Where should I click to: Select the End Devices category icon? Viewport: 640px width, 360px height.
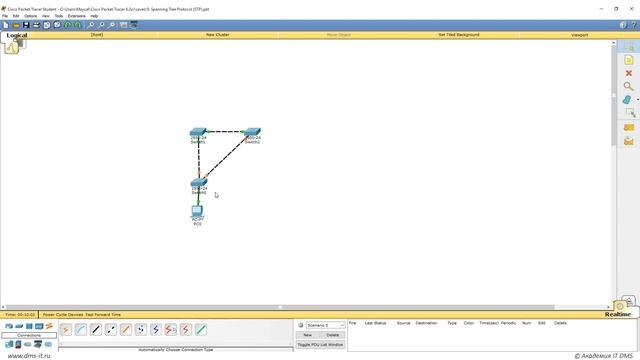(x=9, y=344)
